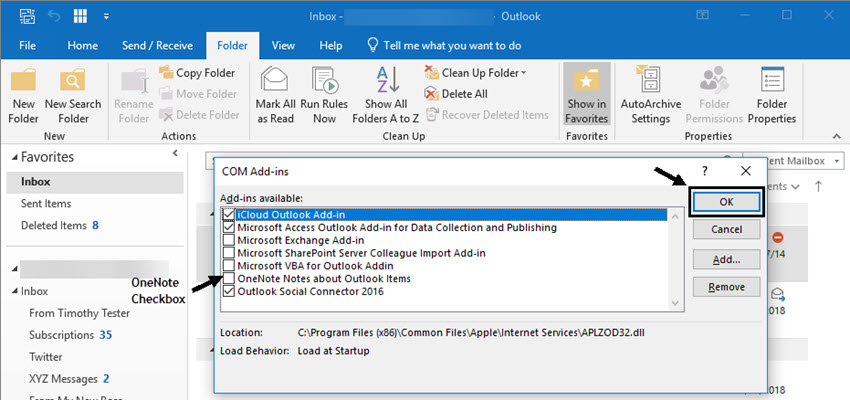Click the New Search Folder icon
This screenshot has width=850, height=400.
coord(72,81)
